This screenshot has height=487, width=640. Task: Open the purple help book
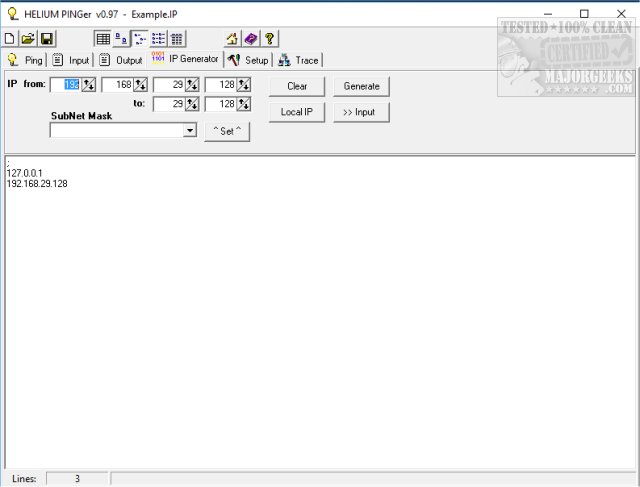(x=251, y=39)
